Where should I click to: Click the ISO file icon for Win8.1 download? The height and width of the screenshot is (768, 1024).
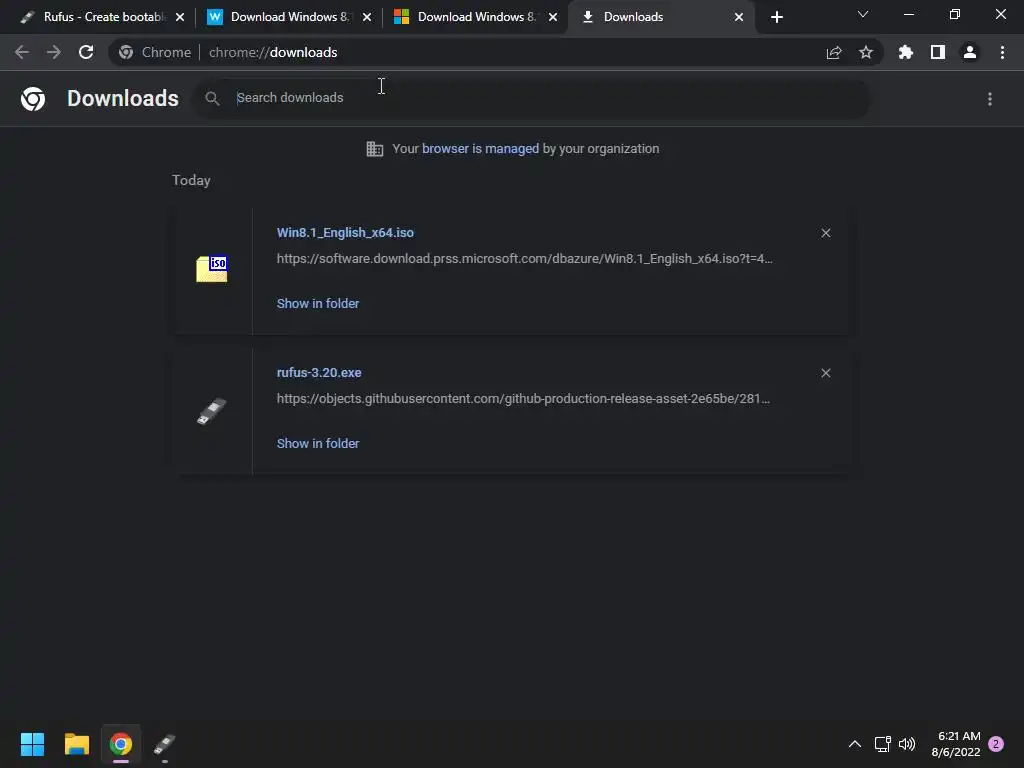pos(212,268)
